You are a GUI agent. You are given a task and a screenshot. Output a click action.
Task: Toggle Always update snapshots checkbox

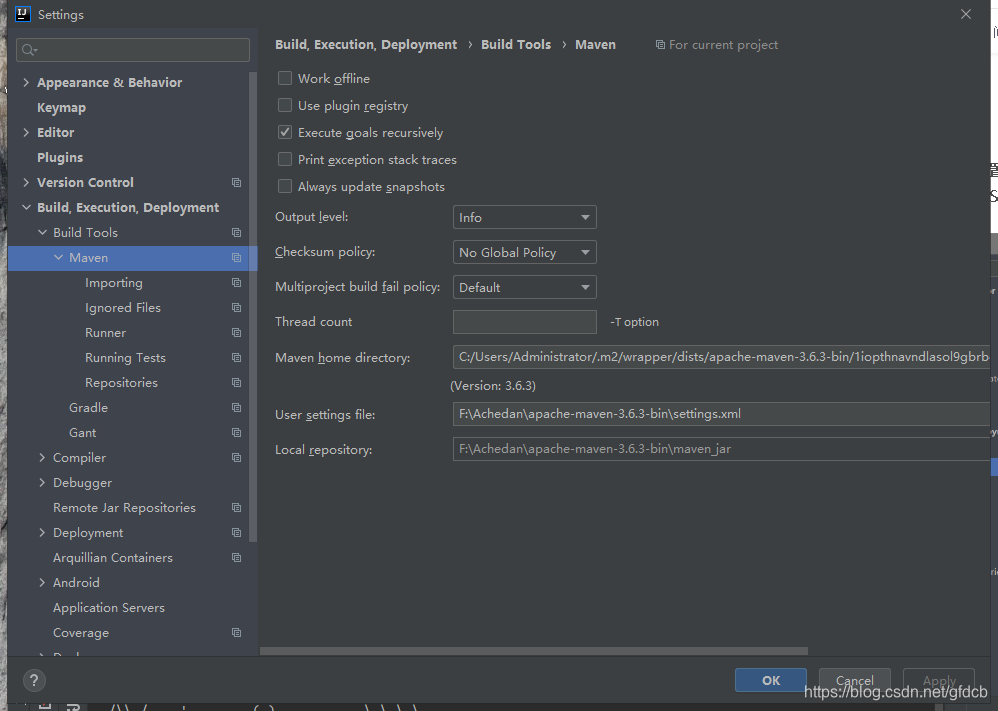pyautogui.click(x=285, y=187)
